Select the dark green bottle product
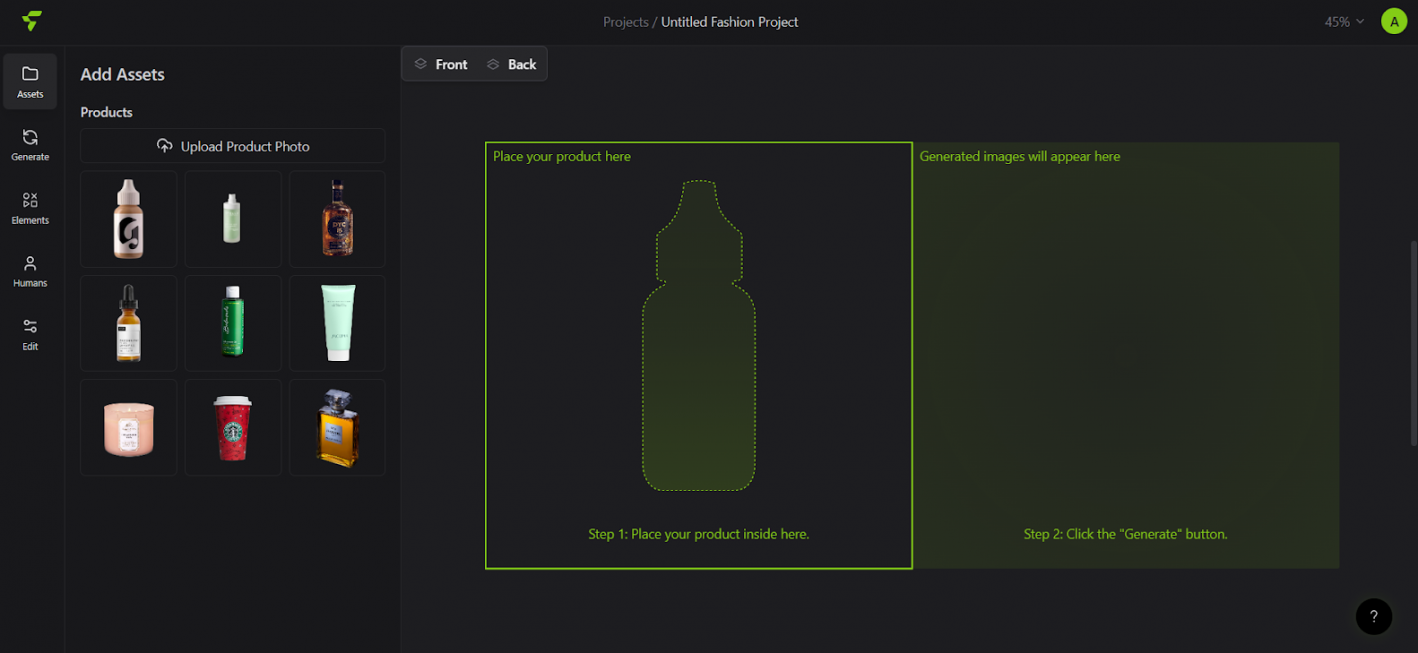1418x653 pixels. pos(233,323)
